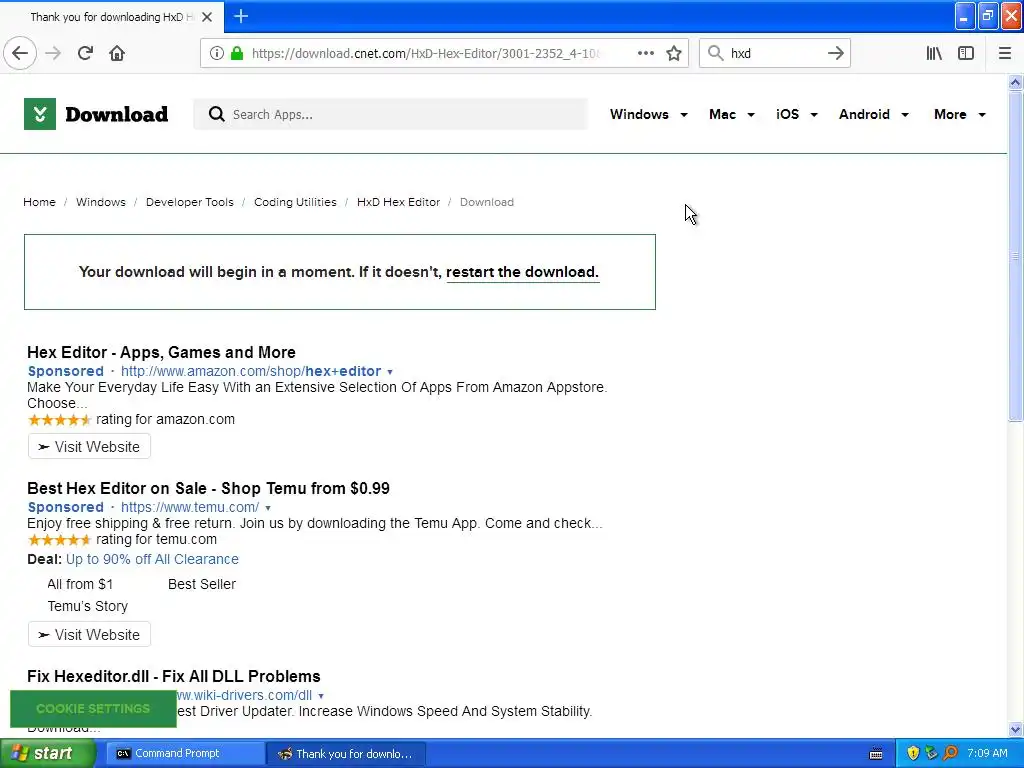Click Visit Website under Amazon ad
1024x768 pixels.
coord(89,447)
